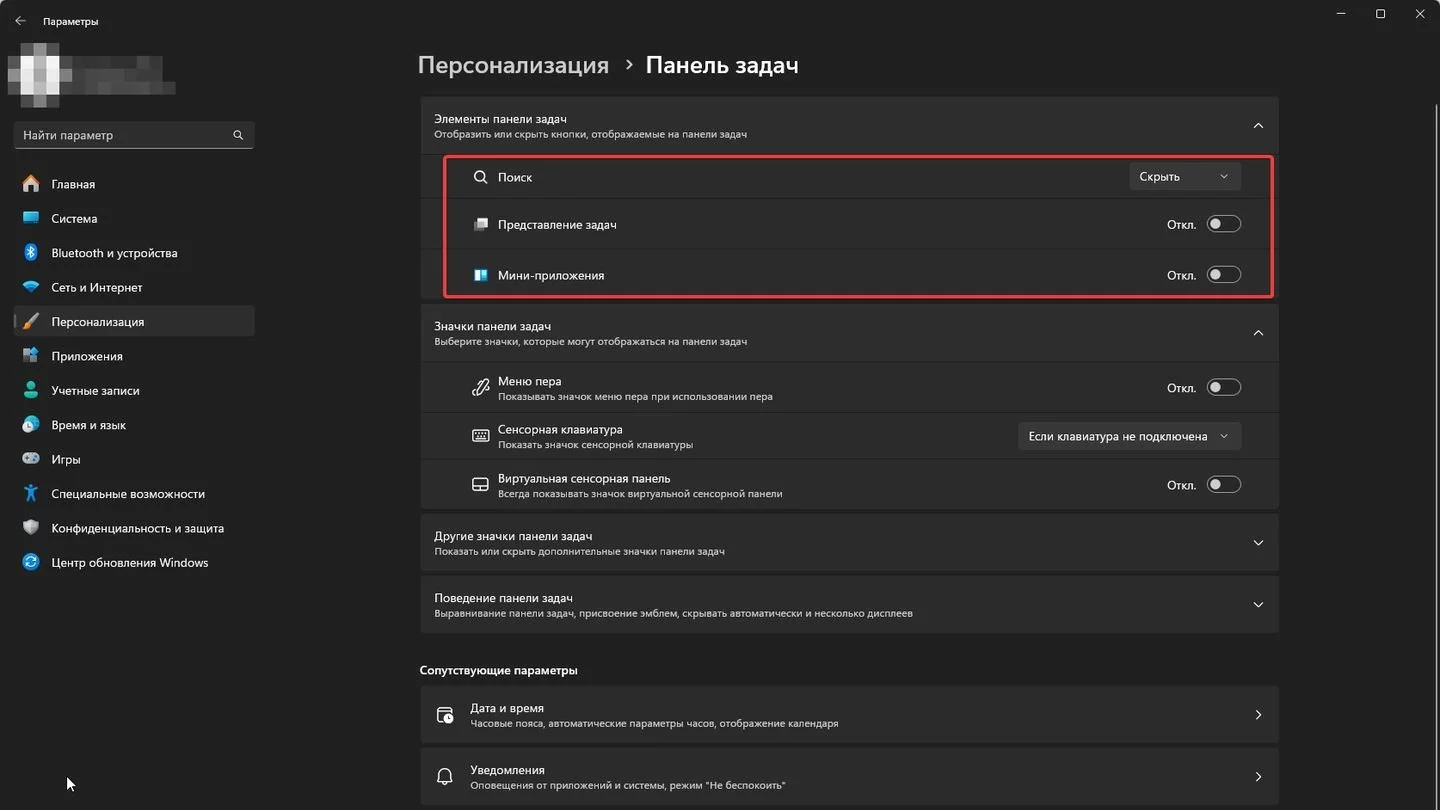Screen dimensions: 1440x810
Task: Click the back arrow in the title bar
Action: [x=20, y=20]
